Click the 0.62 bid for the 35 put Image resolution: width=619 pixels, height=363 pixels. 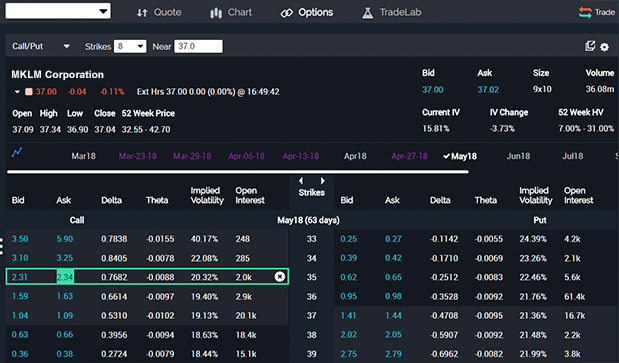349,277
